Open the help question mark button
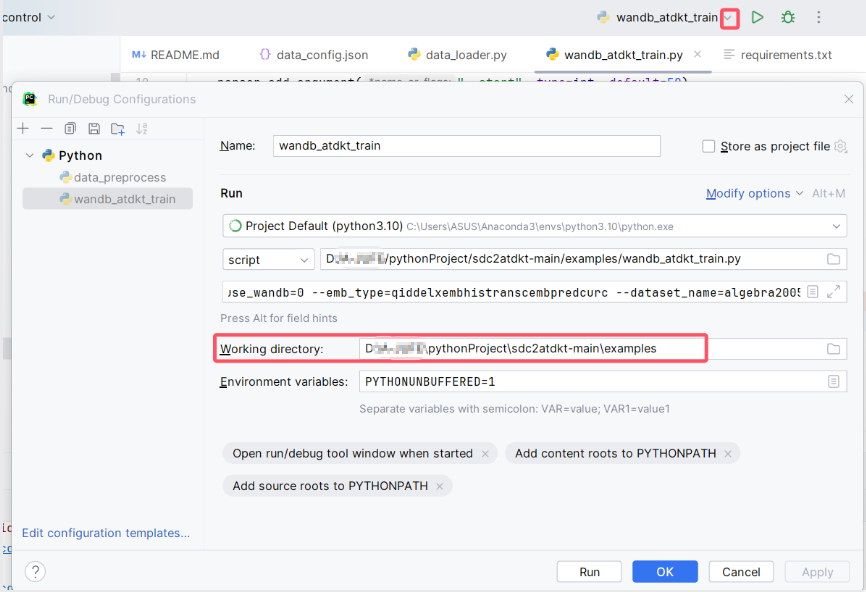This screenshot has height=592, width=866. click(35, 572)
